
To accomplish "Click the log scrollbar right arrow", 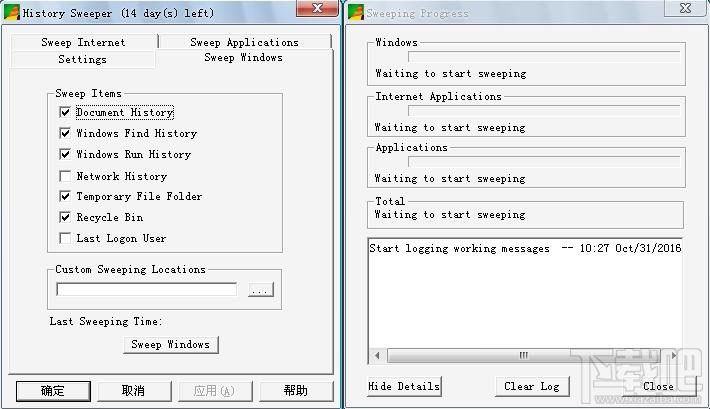I will click(673, 356).
